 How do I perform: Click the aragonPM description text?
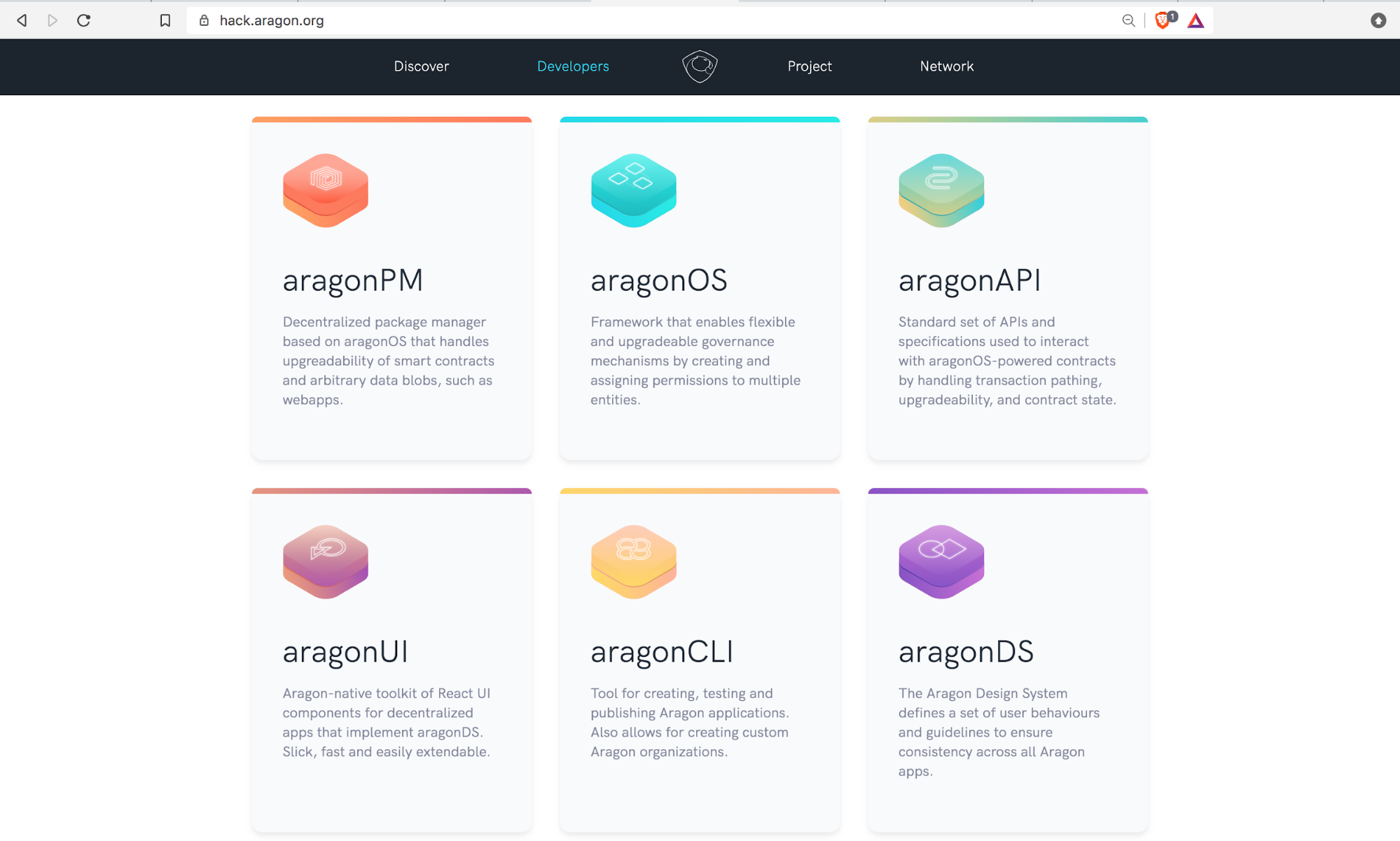pos(389,361)
